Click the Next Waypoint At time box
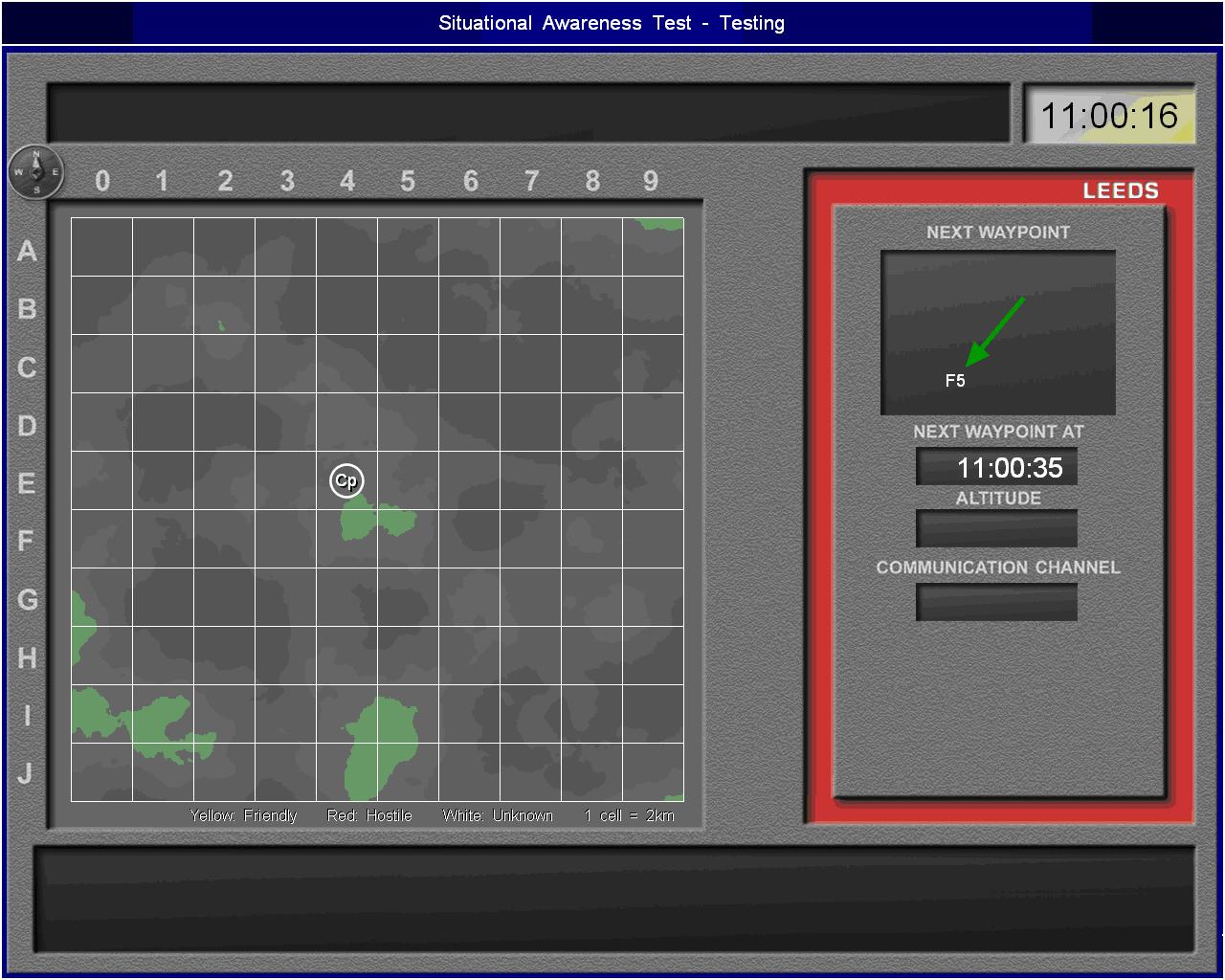Screen dimensions: 1225x980 996,468
